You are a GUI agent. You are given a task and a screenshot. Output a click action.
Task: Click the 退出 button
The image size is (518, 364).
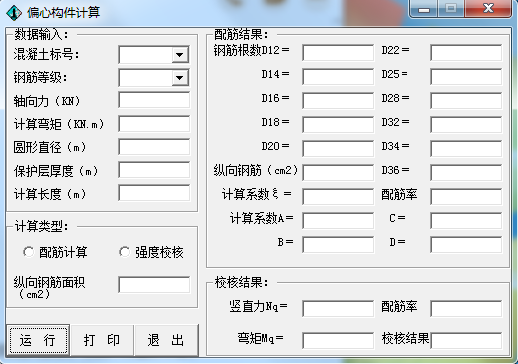pos(166,340)
